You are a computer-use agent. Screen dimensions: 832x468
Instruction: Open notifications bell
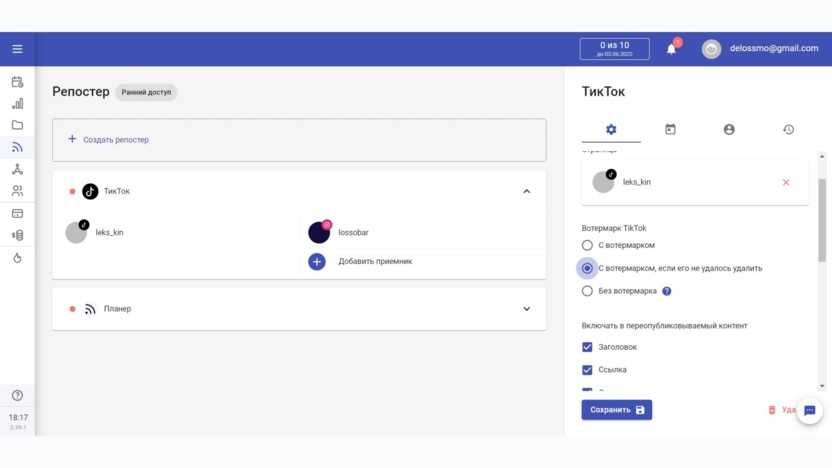[671, 49]
